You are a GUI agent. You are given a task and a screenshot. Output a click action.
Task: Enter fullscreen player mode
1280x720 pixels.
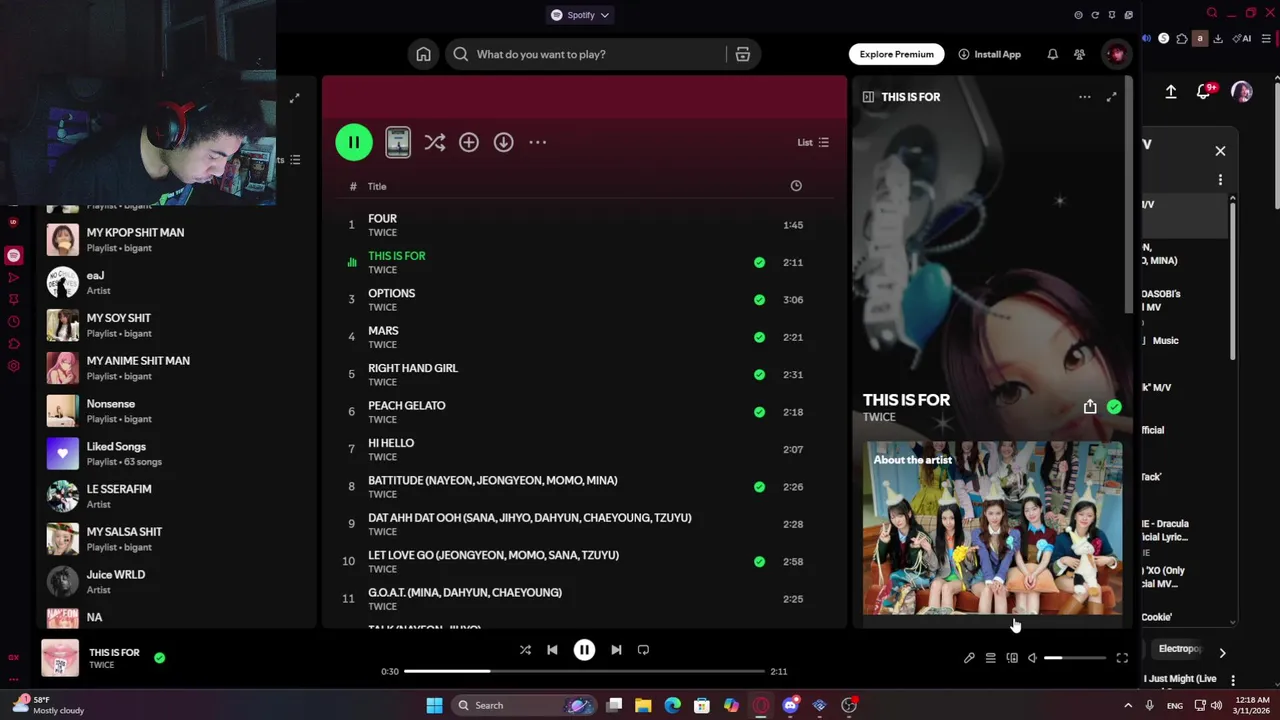tap(1122, 658)
